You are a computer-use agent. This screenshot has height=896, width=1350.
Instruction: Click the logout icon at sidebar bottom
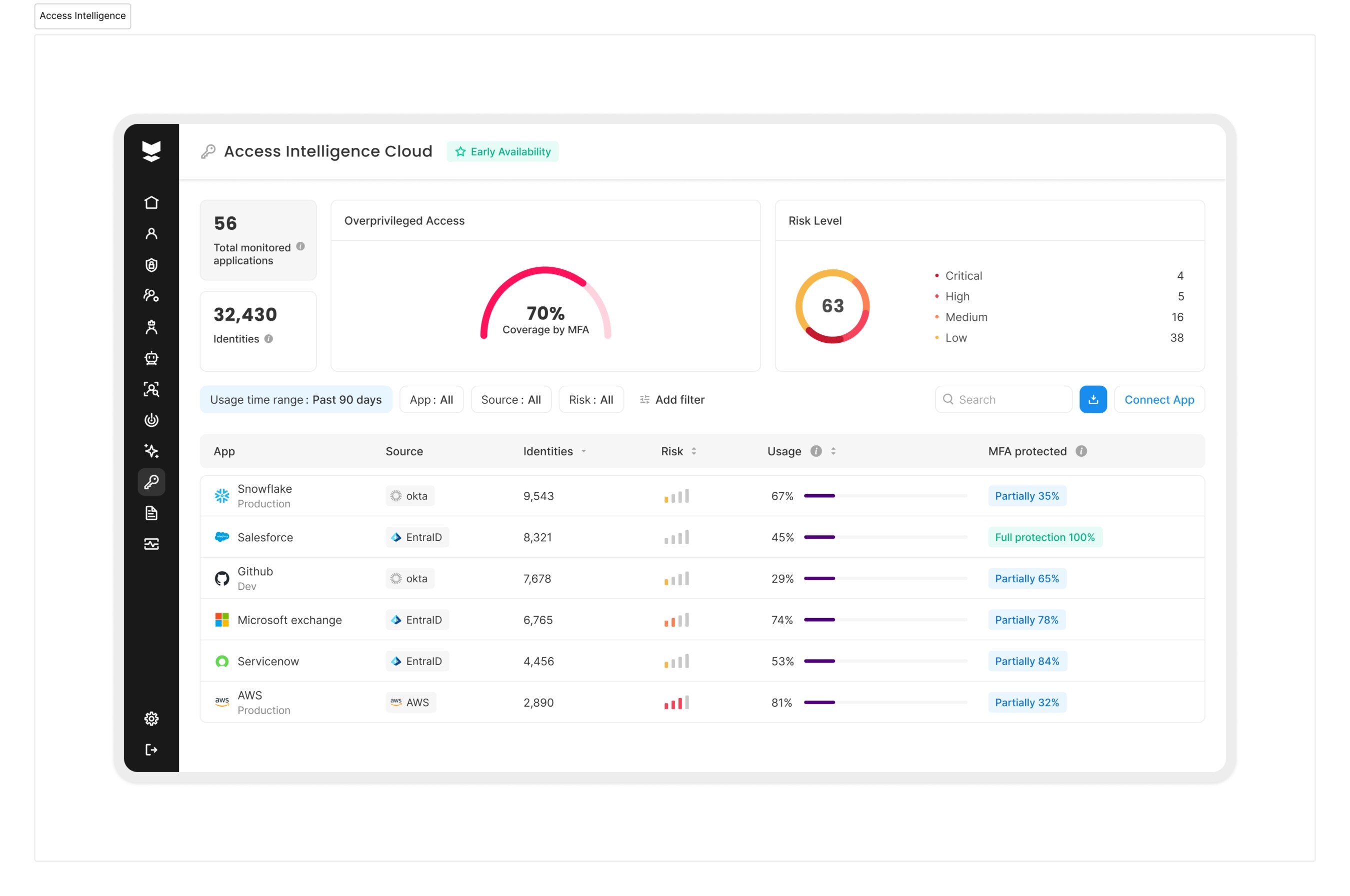click(151, 749)
